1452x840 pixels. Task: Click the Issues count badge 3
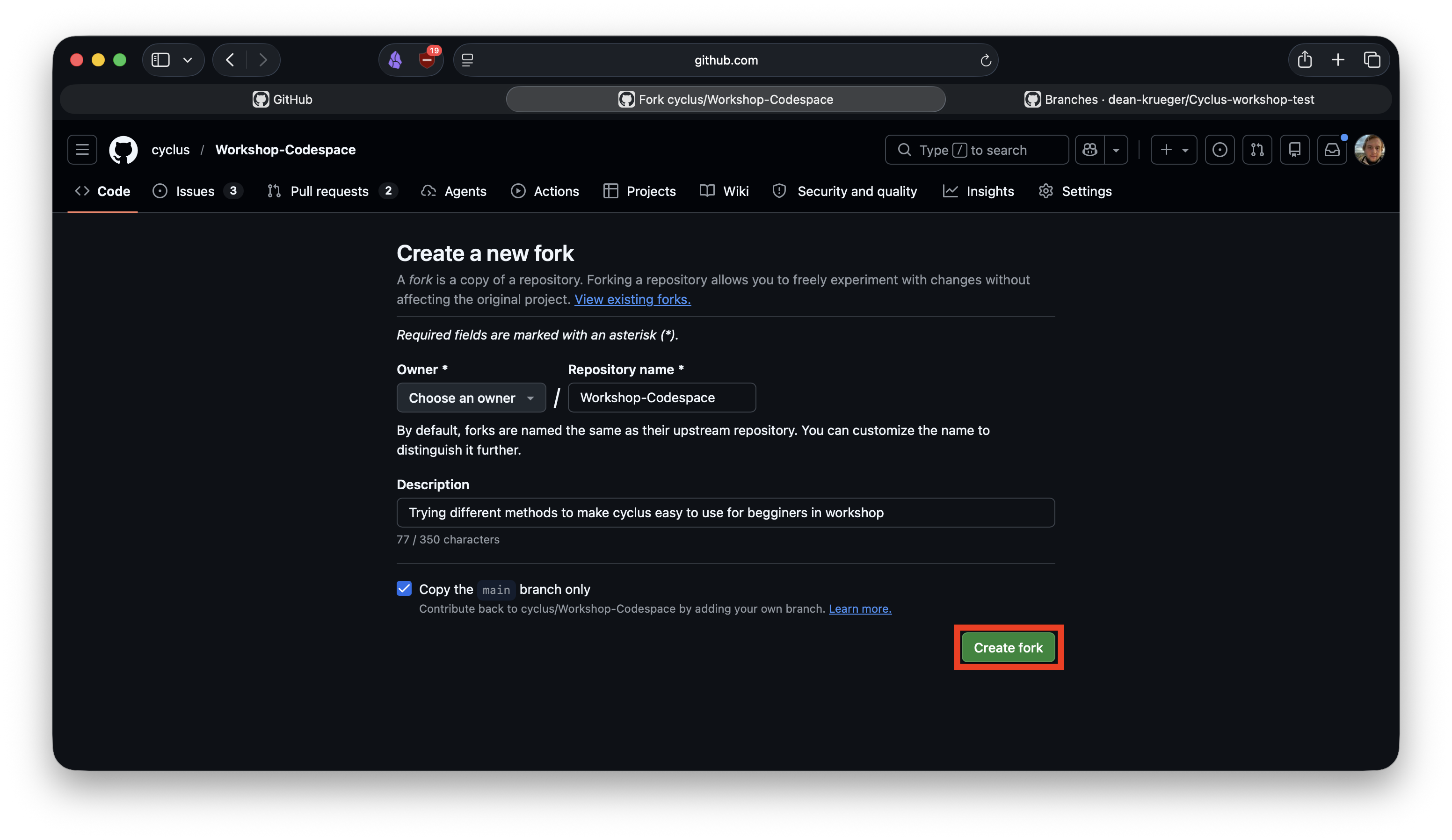(x=233, y=191)
